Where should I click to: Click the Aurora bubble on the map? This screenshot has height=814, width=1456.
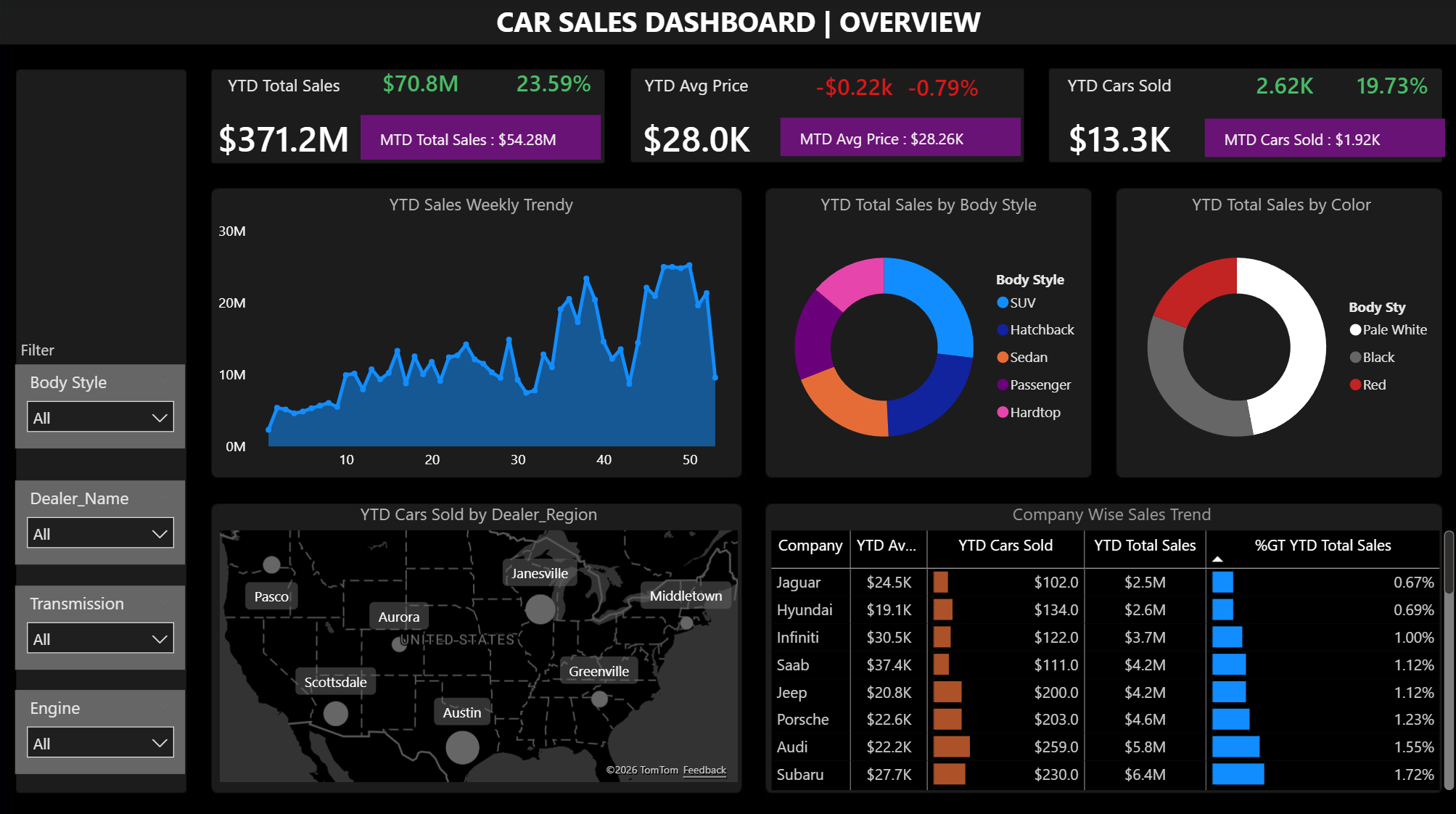pos(398,644)
